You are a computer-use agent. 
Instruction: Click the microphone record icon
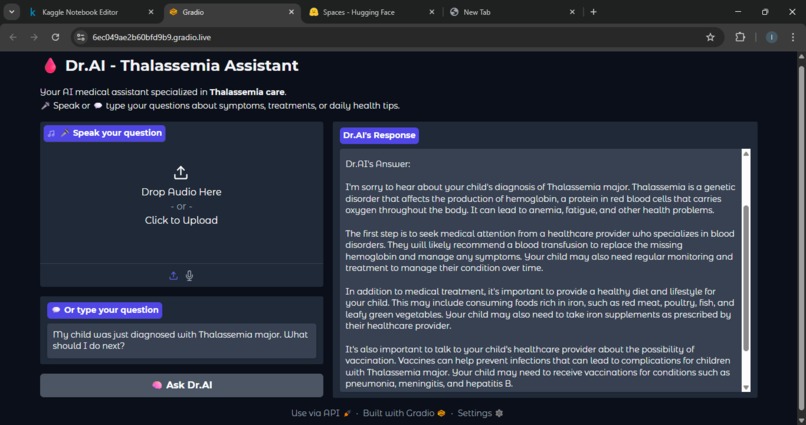coord(189,276)
